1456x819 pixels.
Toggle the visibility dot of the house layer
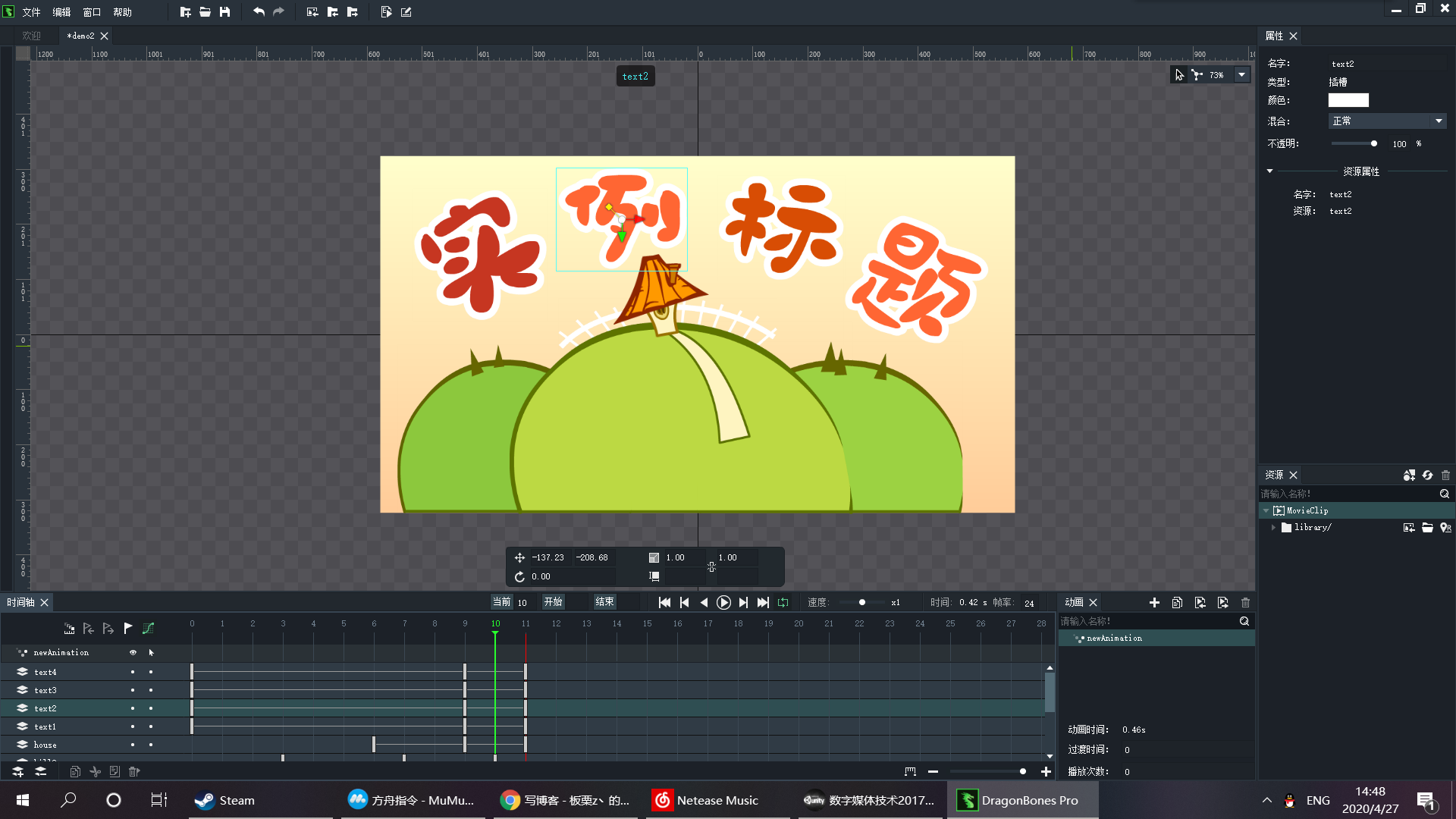133,745
